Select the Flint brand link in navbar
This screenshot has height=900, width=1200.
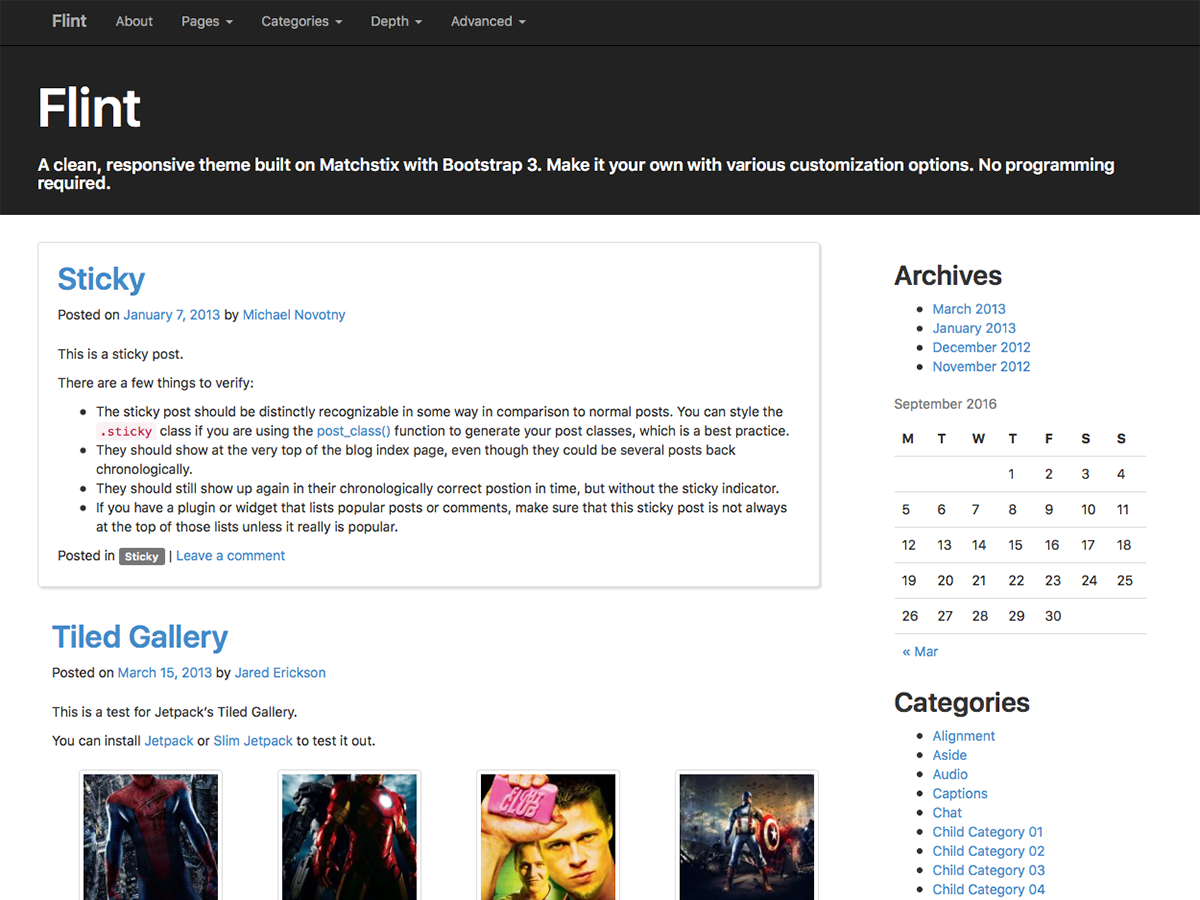tap(69, 21)
